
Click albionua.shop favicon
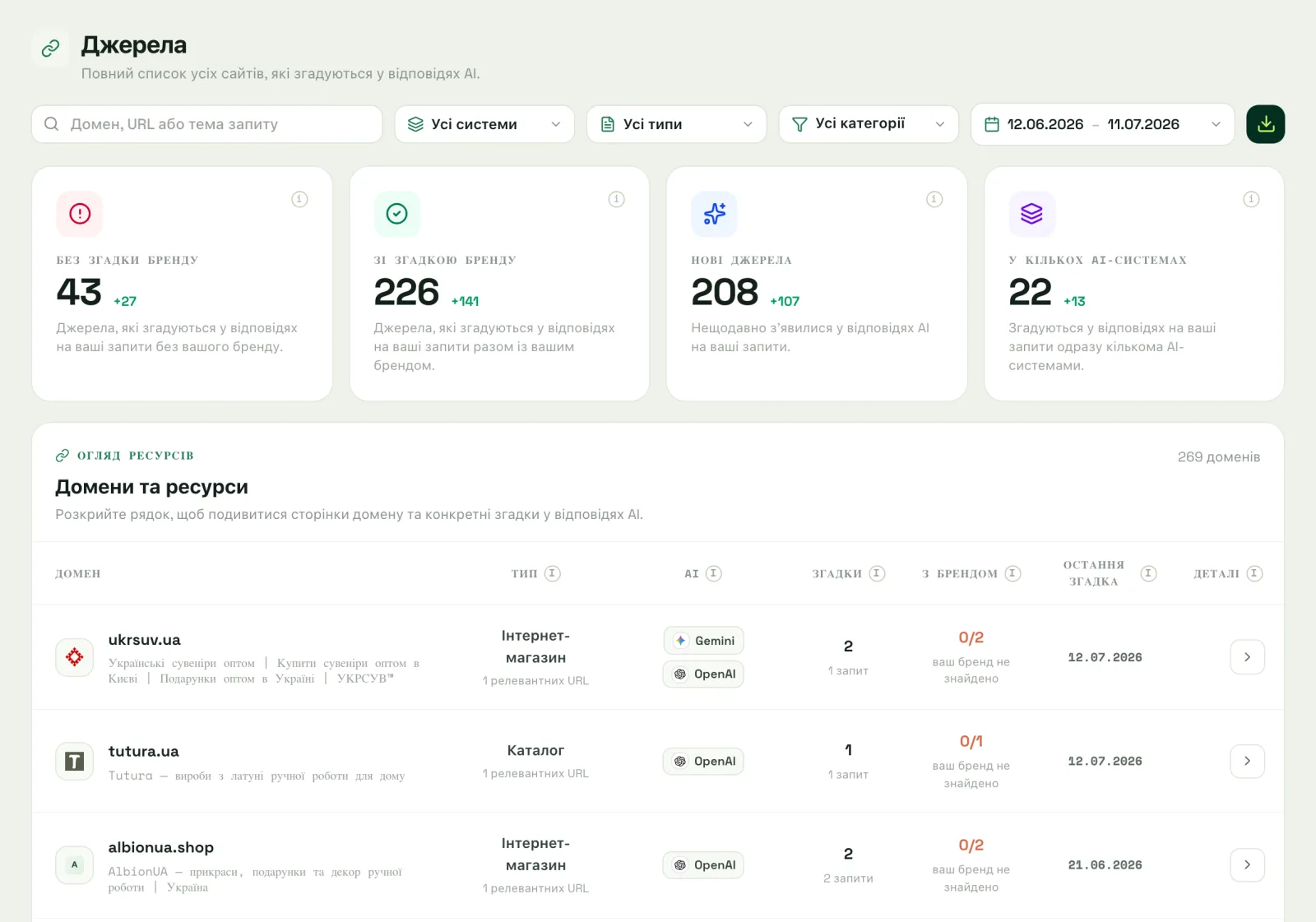[x=75, y=865]
